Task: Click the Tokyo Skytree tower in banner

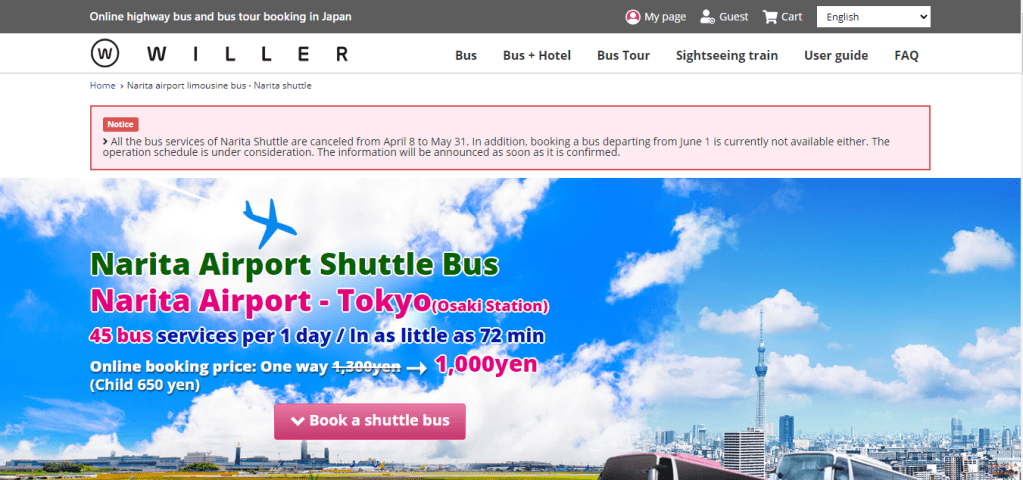Action: [x=761, y=370]
